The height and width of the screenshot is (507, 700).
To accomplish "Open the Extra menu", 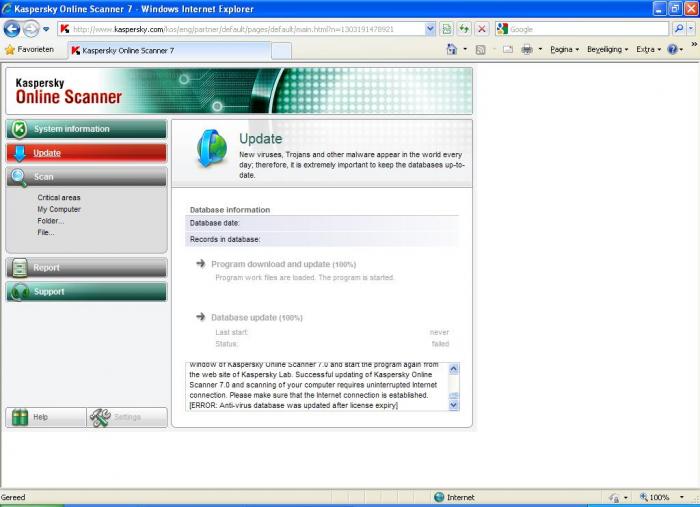I will point(649,50).
